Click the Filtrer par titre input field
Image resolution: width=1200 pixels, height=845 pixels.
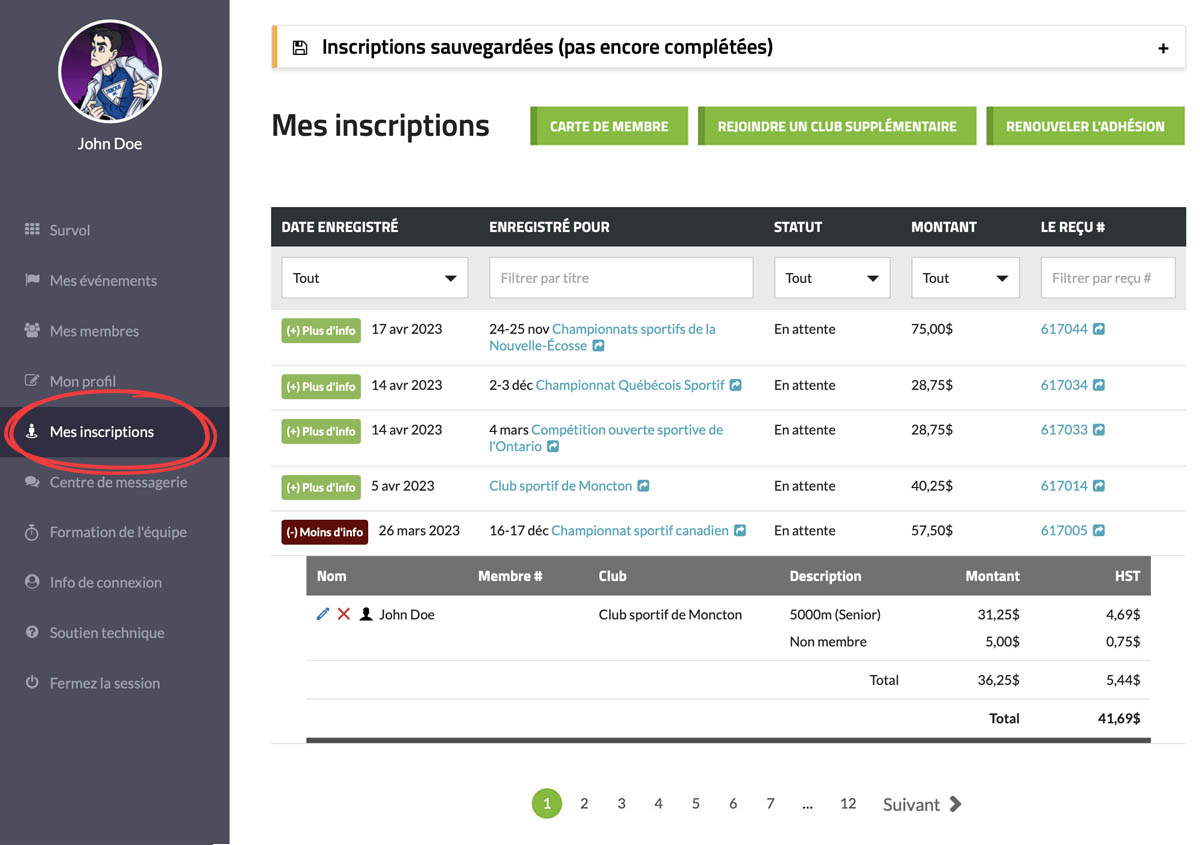[620, 278]
